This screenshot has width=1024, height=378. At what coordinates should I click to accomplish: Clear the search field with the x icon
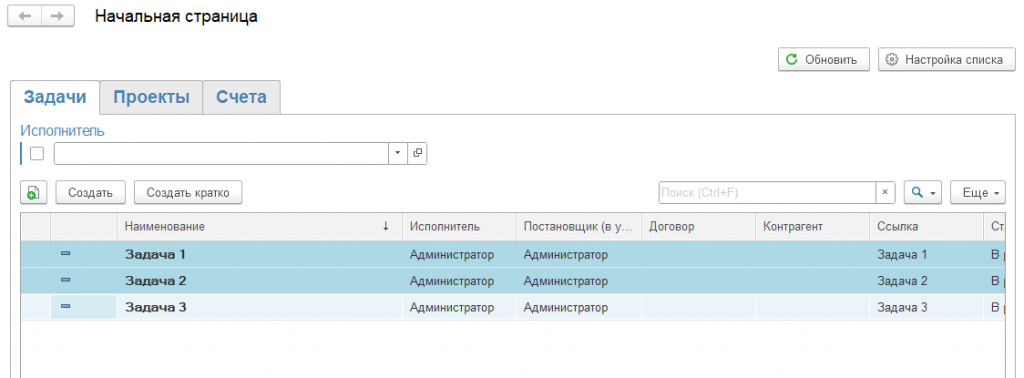[885, 193]
